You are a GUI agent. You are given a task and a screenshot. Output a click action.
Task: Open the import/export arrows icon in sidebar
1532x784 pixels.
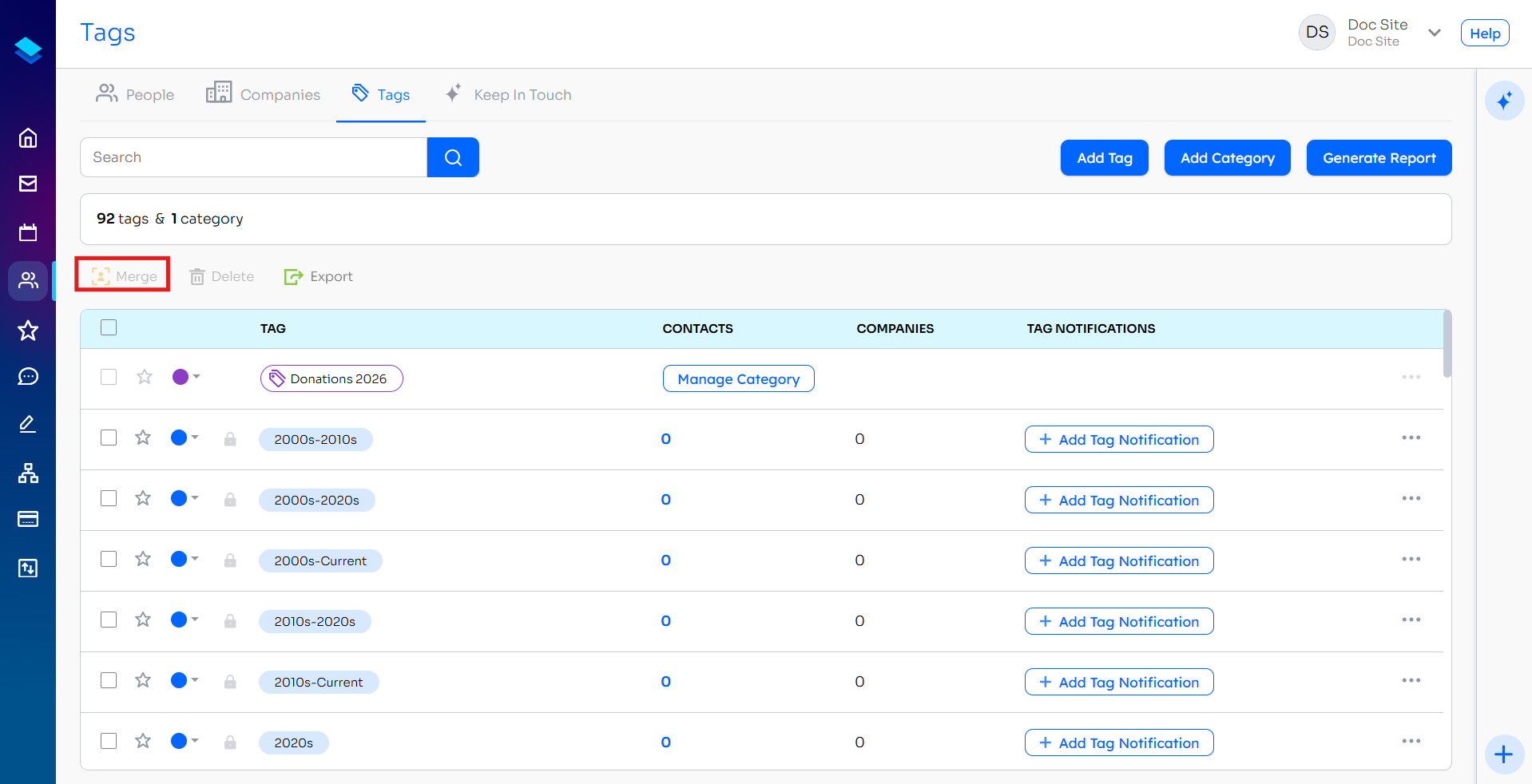point(28,568)
